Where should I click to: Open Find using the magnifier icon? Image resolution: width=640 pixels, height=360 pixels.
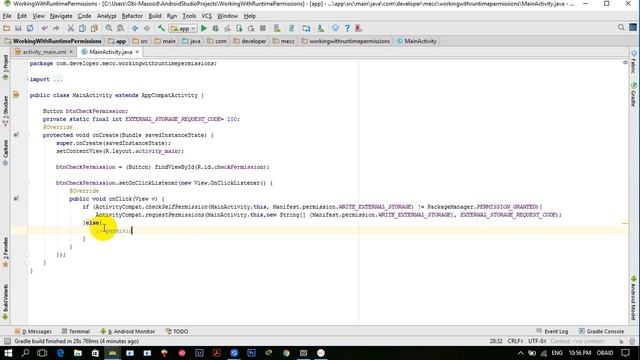(x=109, y=28)
